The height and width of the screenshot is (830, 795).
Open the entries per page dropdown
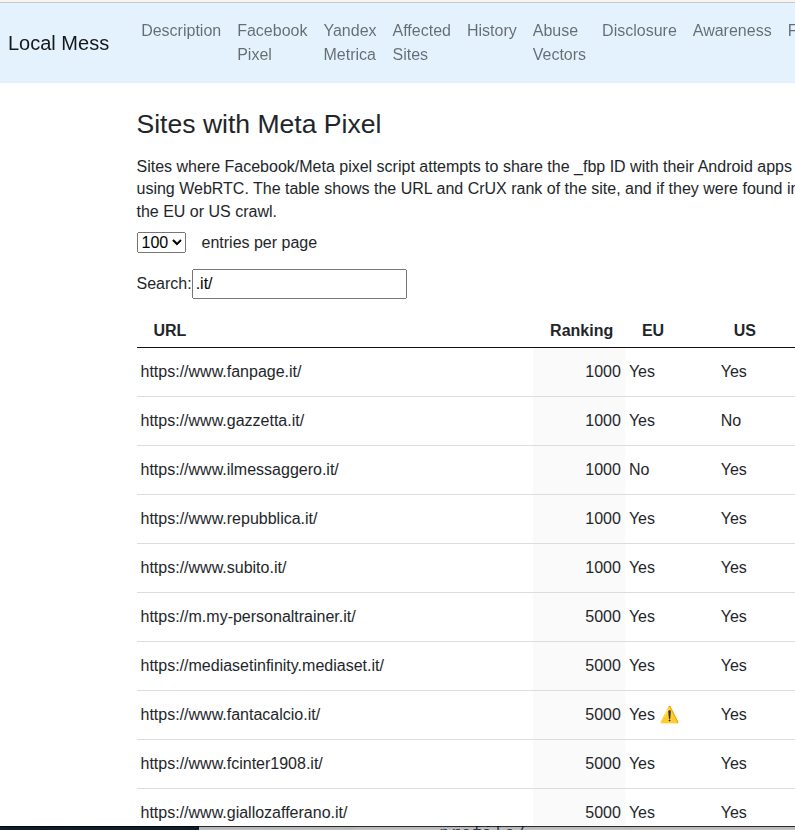(161, 242)
